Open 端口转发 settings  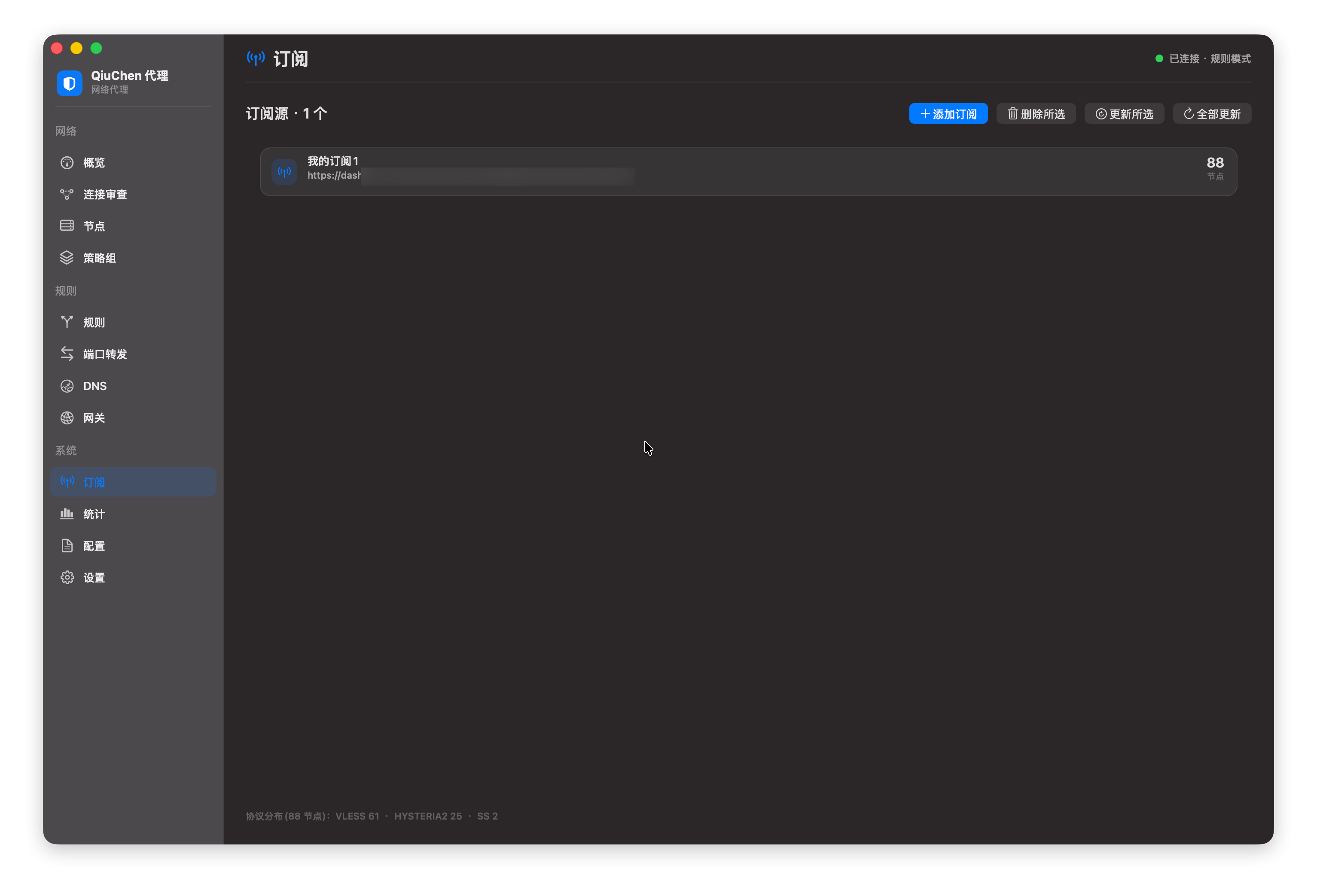[x=133, y=354]
